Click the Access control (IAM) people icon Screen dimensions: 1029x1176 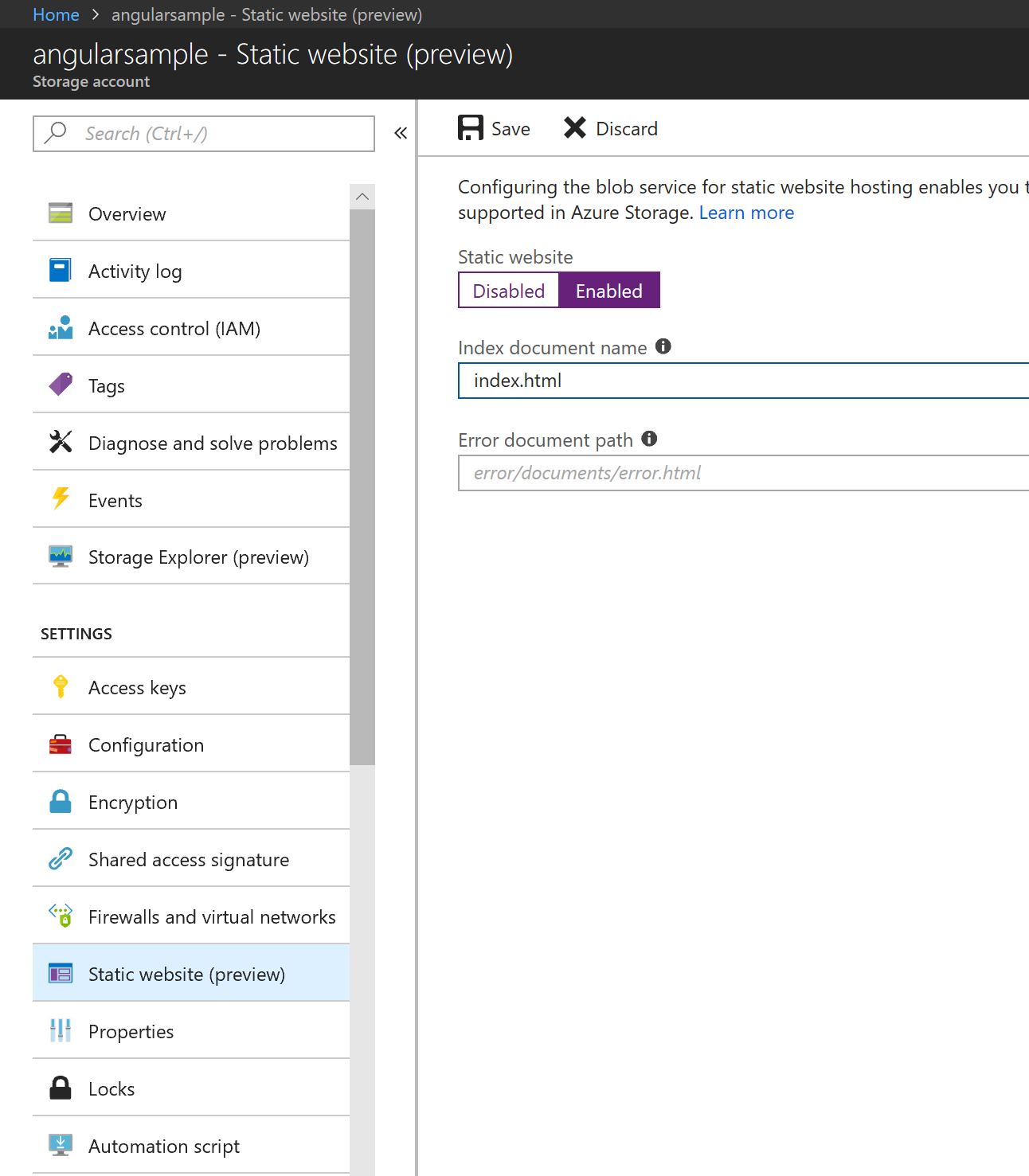(x=61, y=328)
